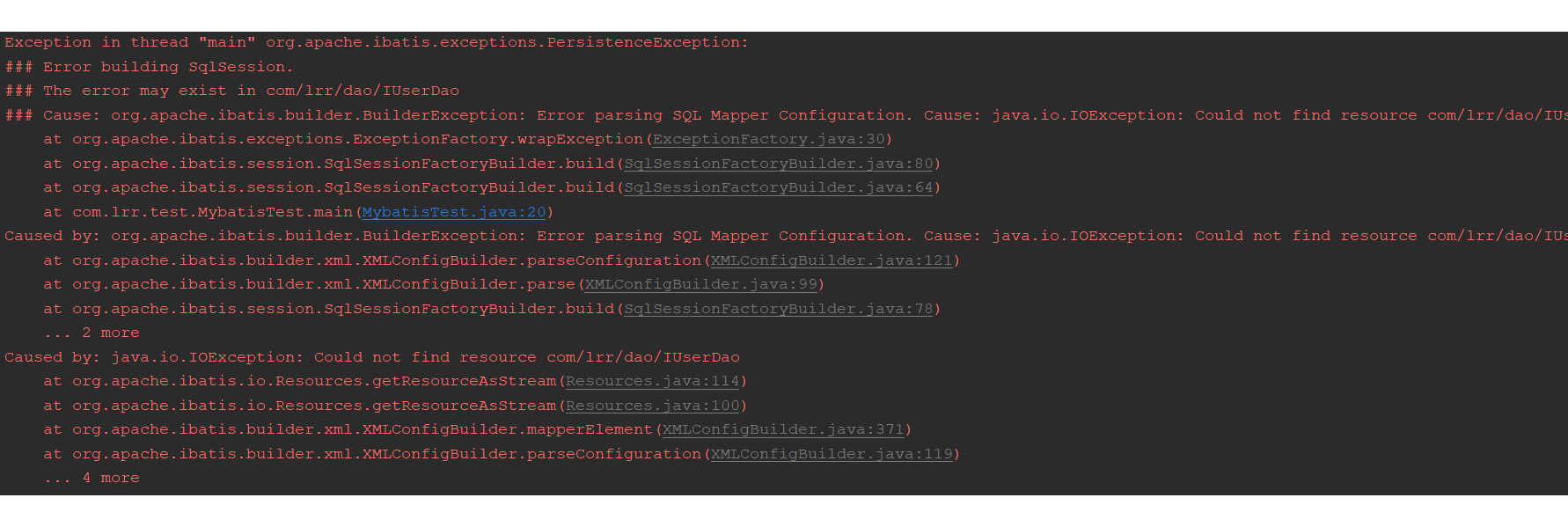Open the XMLConfigBuilder.java:119 link
This screenshot has height=527, width=1568.
pyautogui.click(x=832, y=454)
